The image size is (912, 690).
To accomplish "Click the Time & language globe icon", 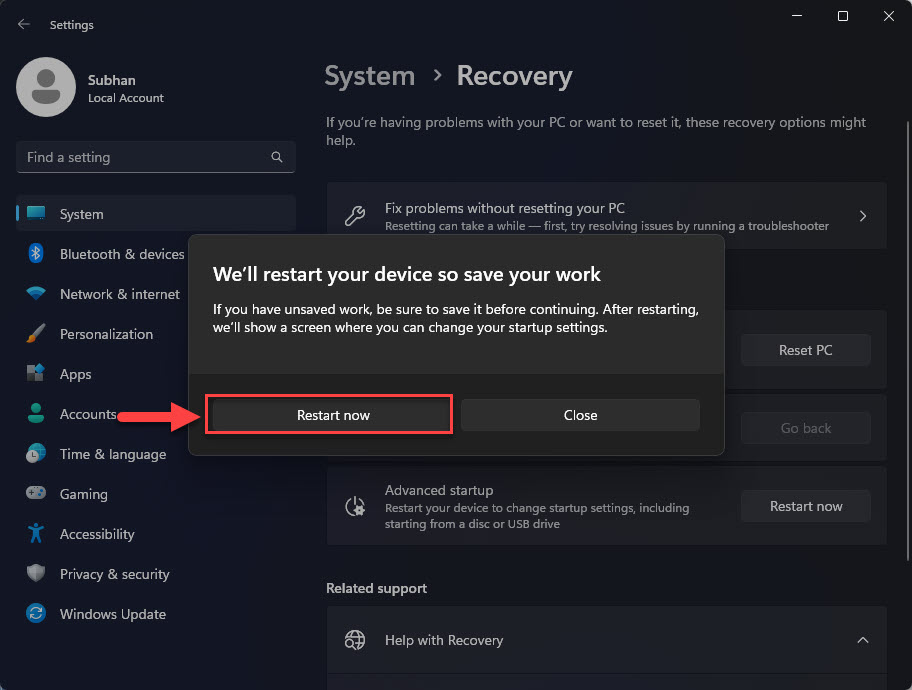I will pyautogui.click(x=36, y=454).
